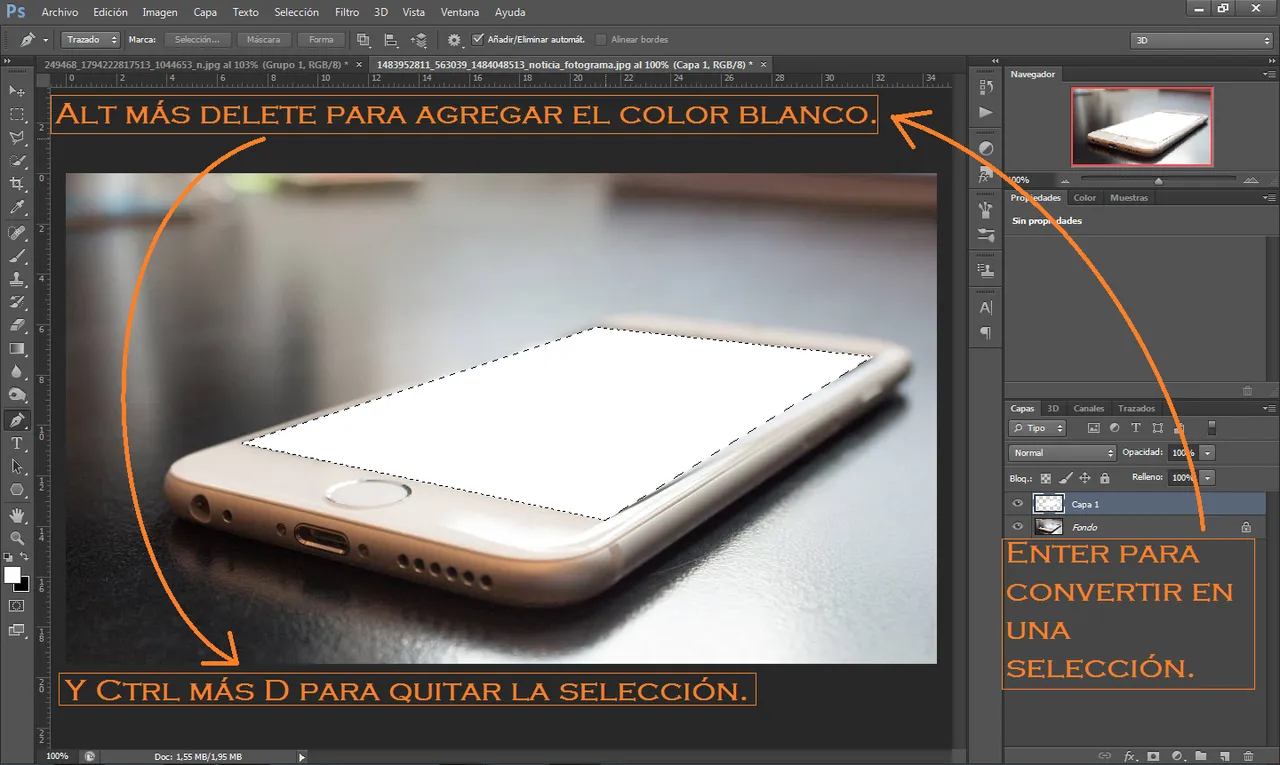Open 3D workspace dropdown

click(1202, 40)
